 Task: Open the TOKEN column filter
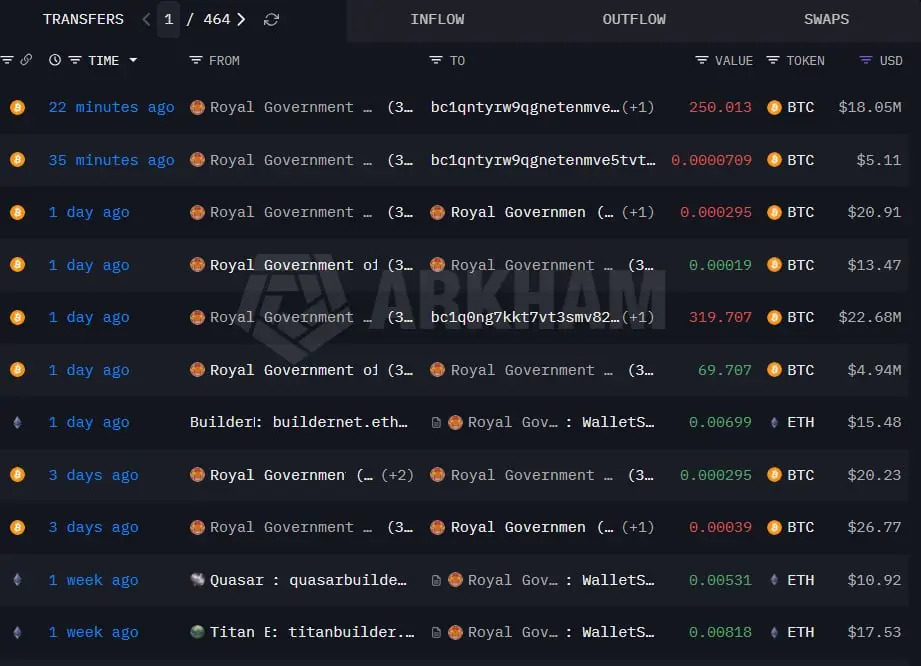[x=773, y=60]
